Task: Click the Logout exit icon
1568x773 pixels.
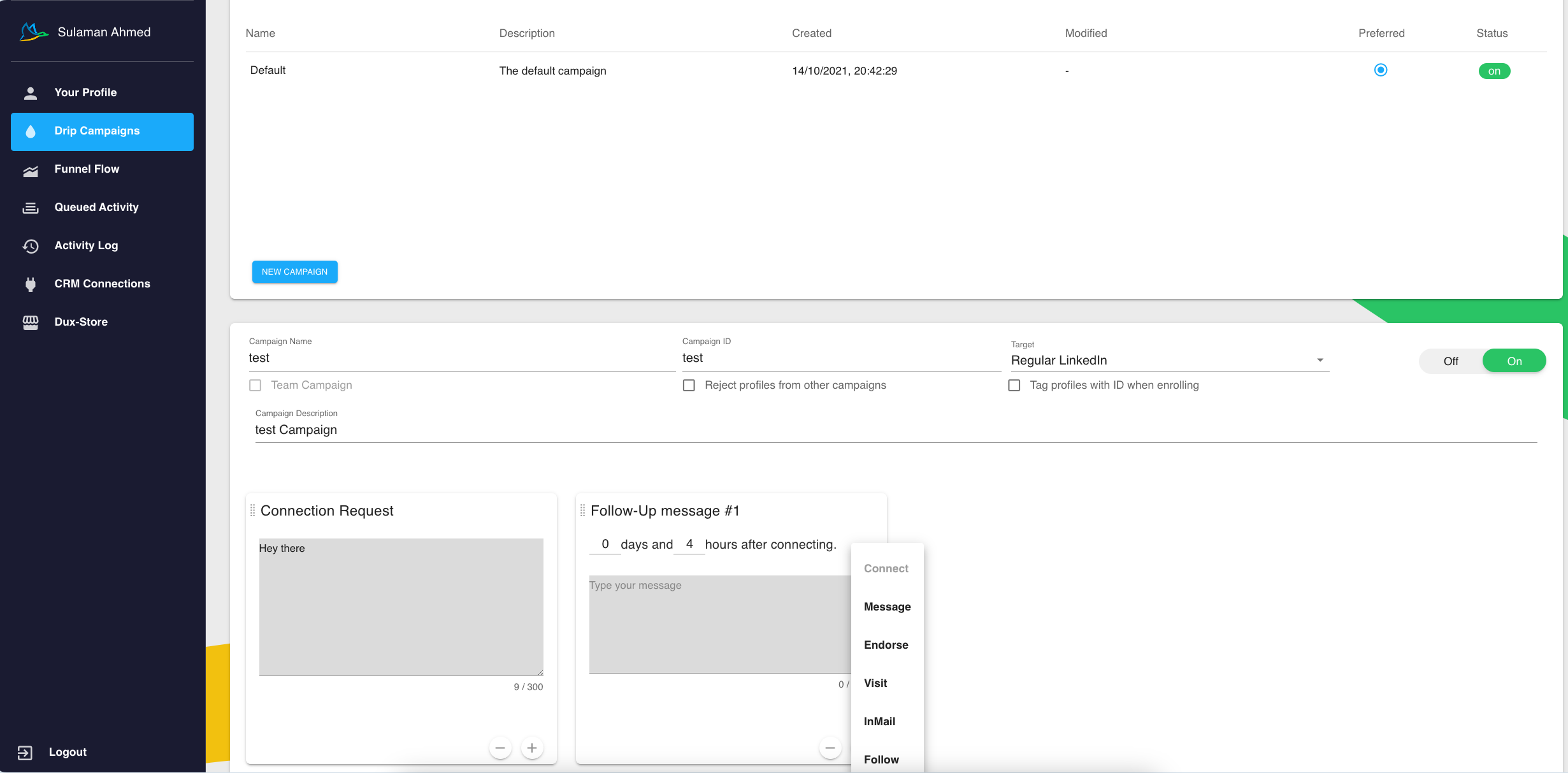Action: (x=25, y=753)
